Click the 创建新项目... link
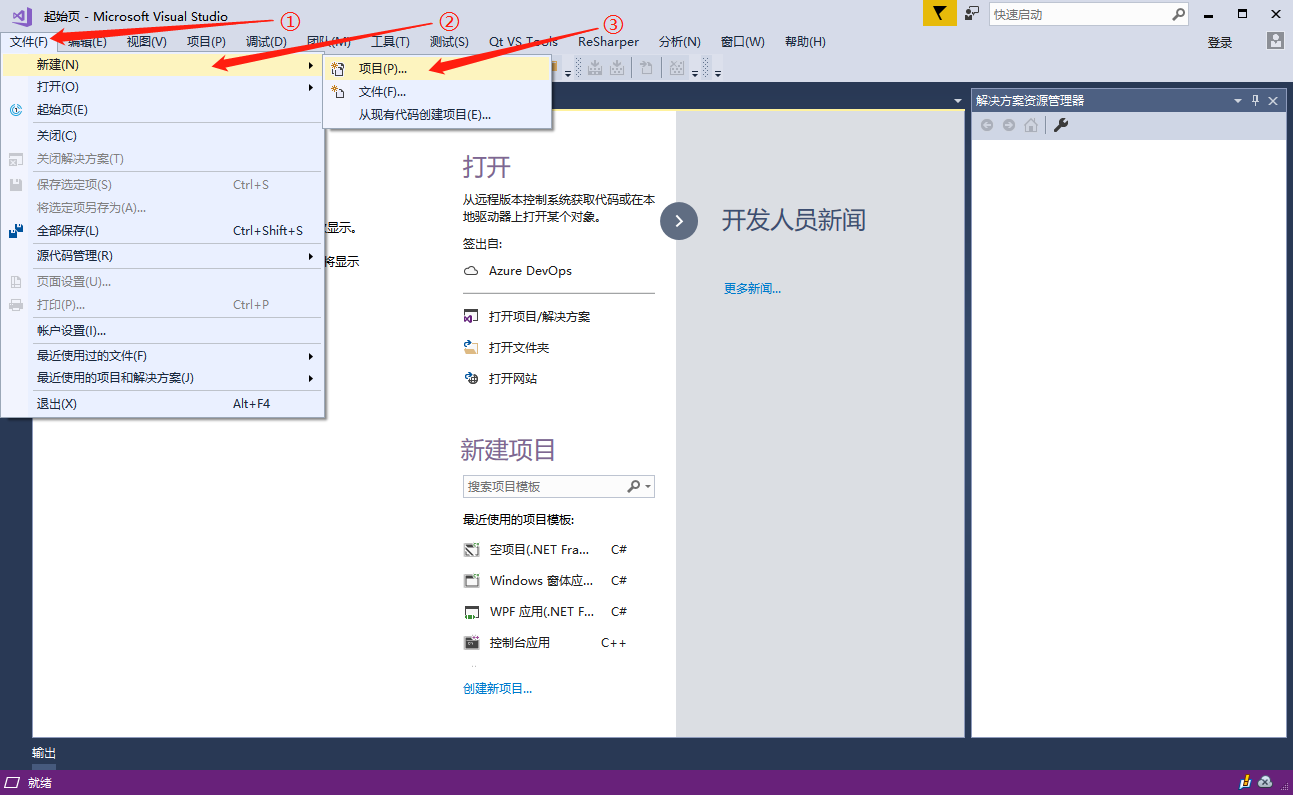 pos(497,688)
